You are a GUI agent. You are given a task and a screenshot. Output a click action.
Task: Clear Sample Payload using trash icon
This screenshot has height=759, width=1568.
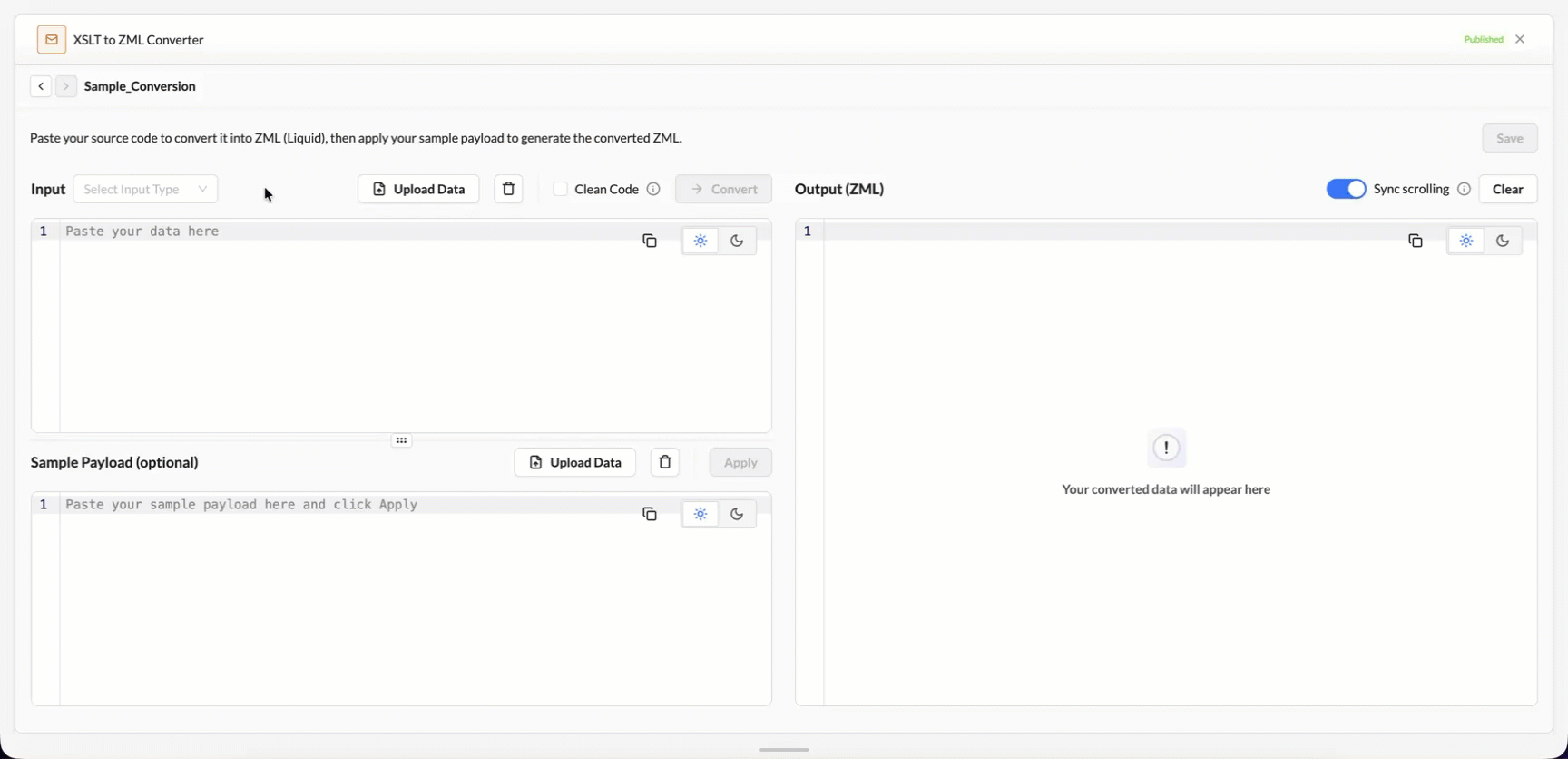(665, 462)
